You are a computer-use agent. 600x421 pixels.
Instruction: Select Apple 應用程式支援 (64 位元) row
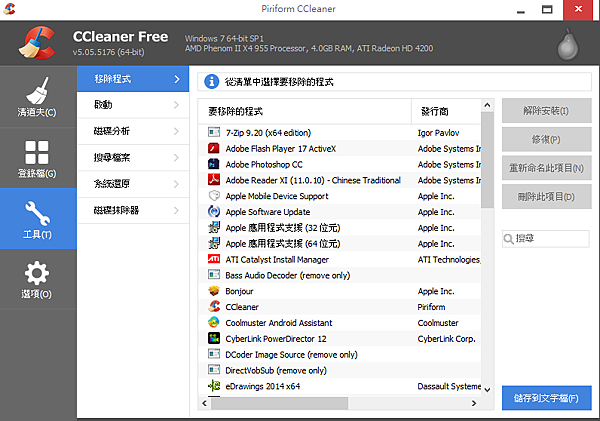point(339,243)
